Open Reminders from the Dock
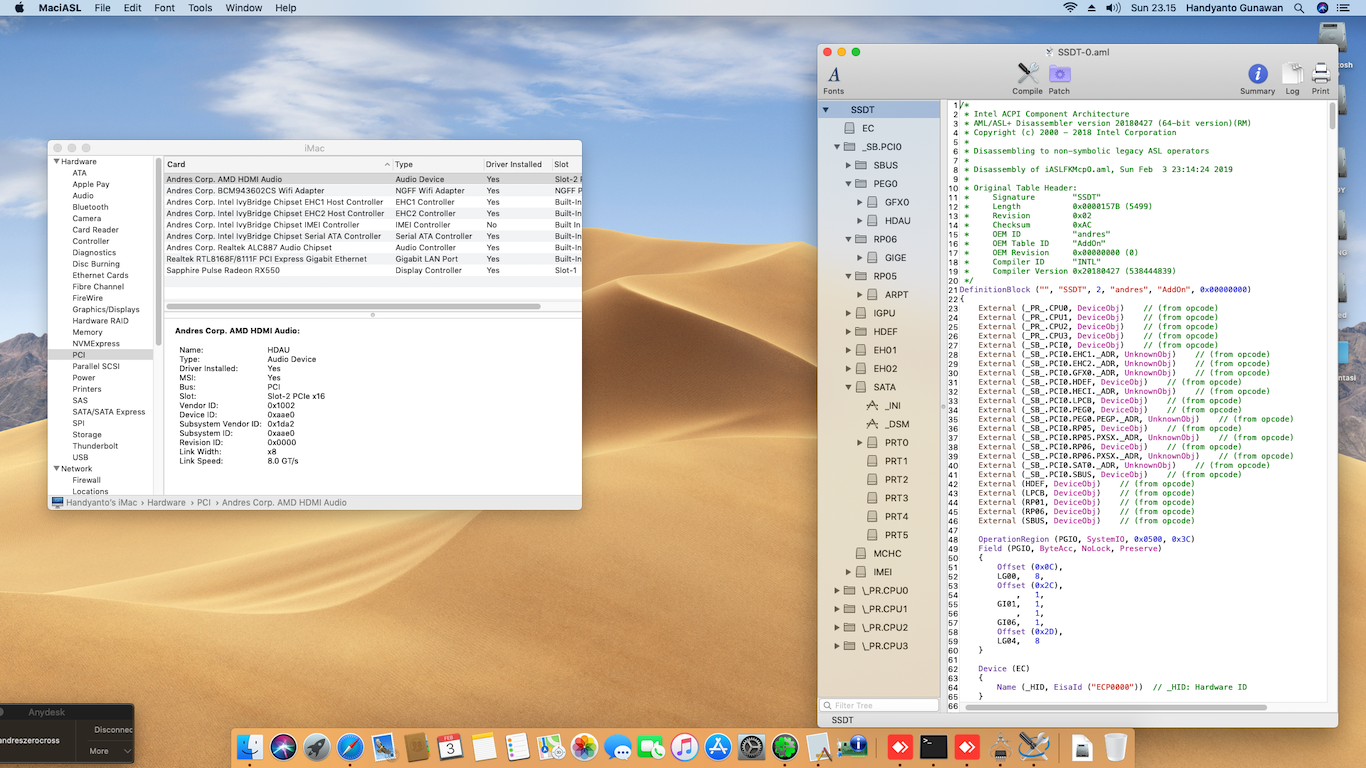 point(517,746)
